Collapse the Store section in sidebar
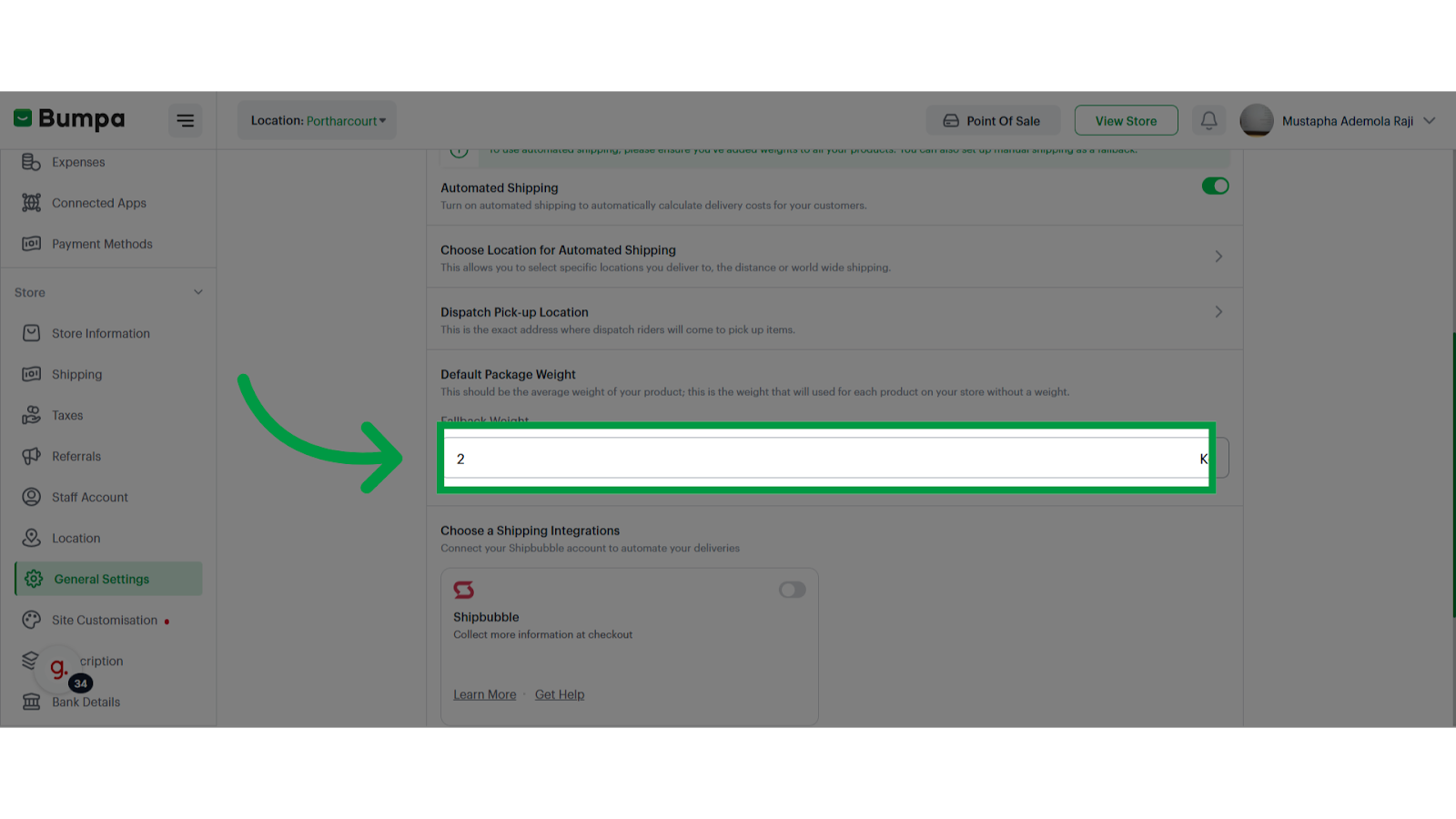This screenshot has width=1456, height=819. [198, 292]
